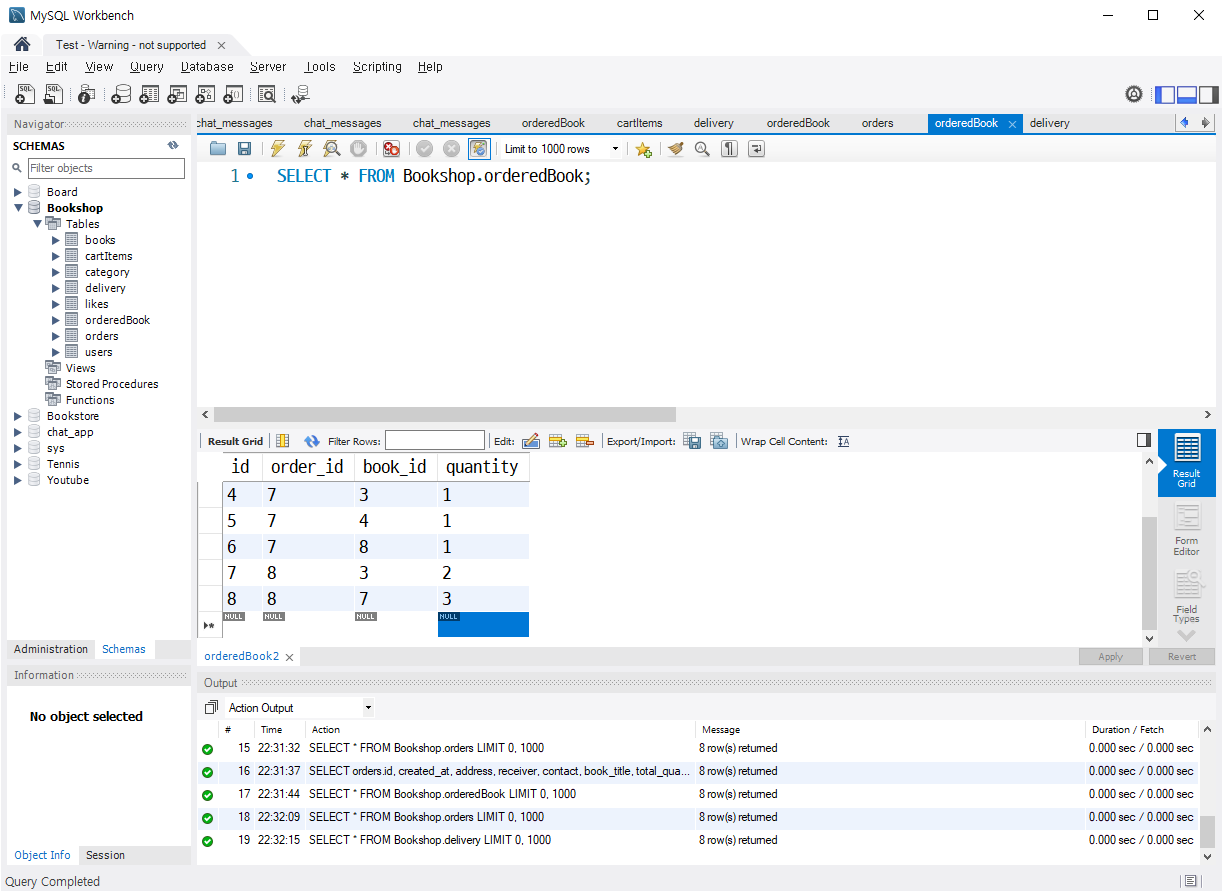The height and width of the screenshot is (892, 1223).
Task: Open the home screen tab icon
Action: [x=21, y=45]
